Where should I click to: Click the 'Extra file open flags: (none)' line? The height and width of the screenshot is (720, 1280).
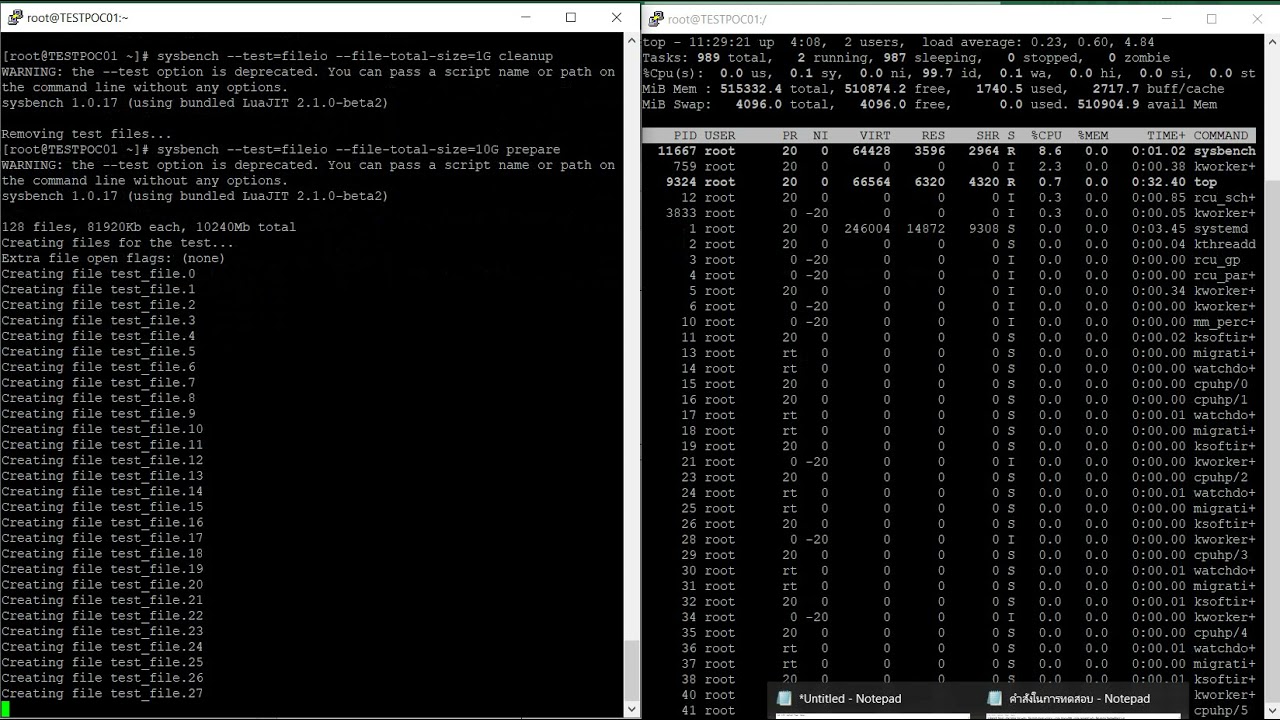(x=113, y=258)
